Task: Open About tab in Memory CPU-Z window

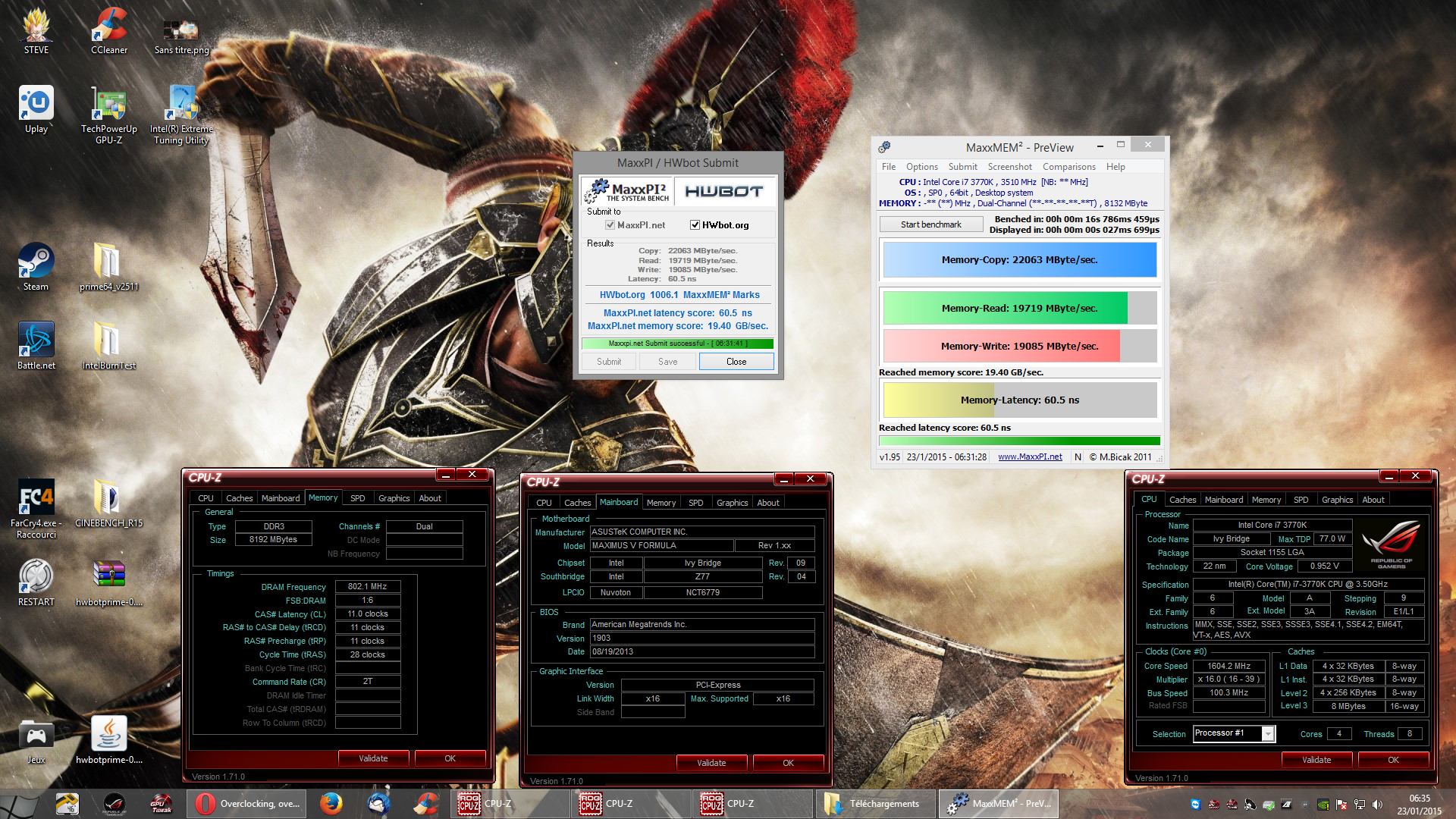Action: tap(430, 498)
